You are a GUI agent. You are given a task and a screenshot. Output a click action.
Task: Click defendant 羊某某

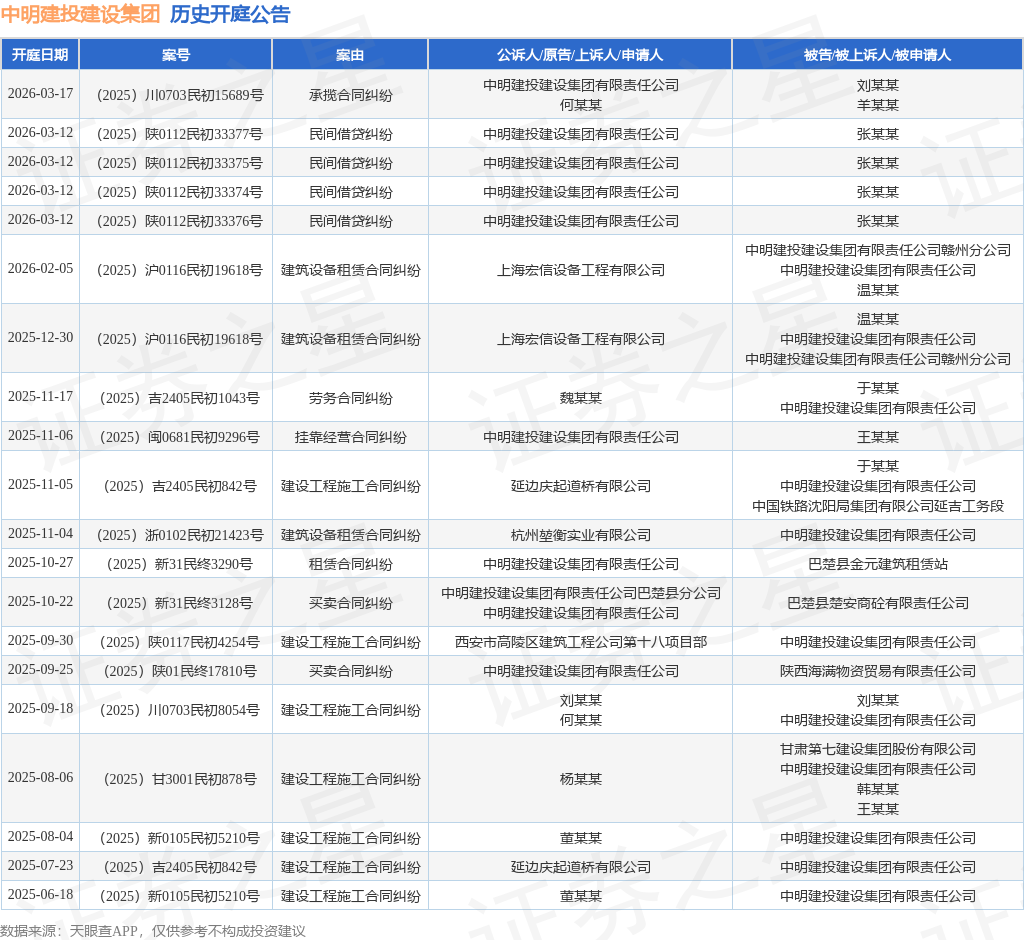[878, 105]
